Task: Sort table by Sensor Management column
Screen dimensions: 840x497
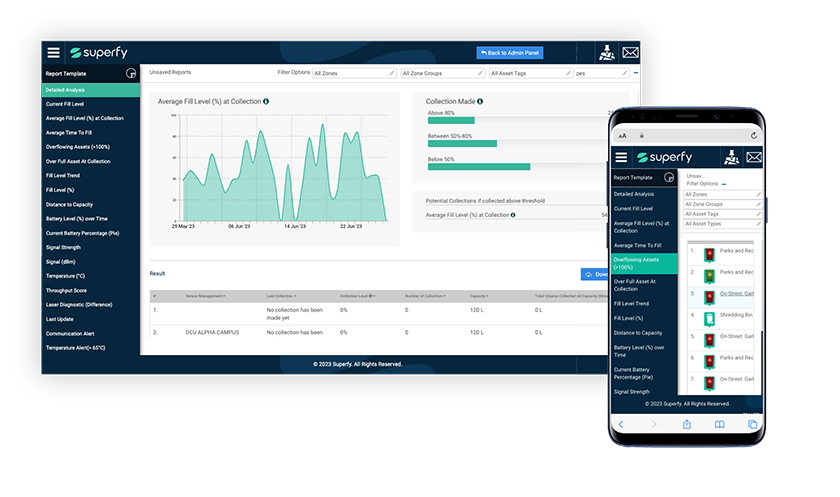Action: [x=205, y=296]
